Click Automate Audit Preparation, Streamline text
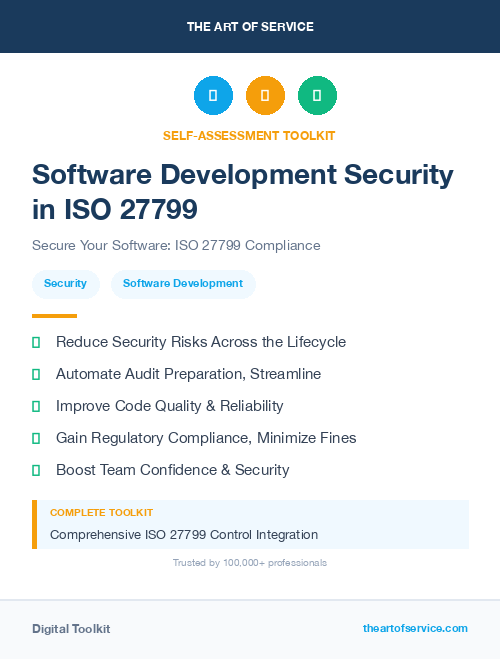This screenshot has height=659, width=500. (x=188, y=374)
